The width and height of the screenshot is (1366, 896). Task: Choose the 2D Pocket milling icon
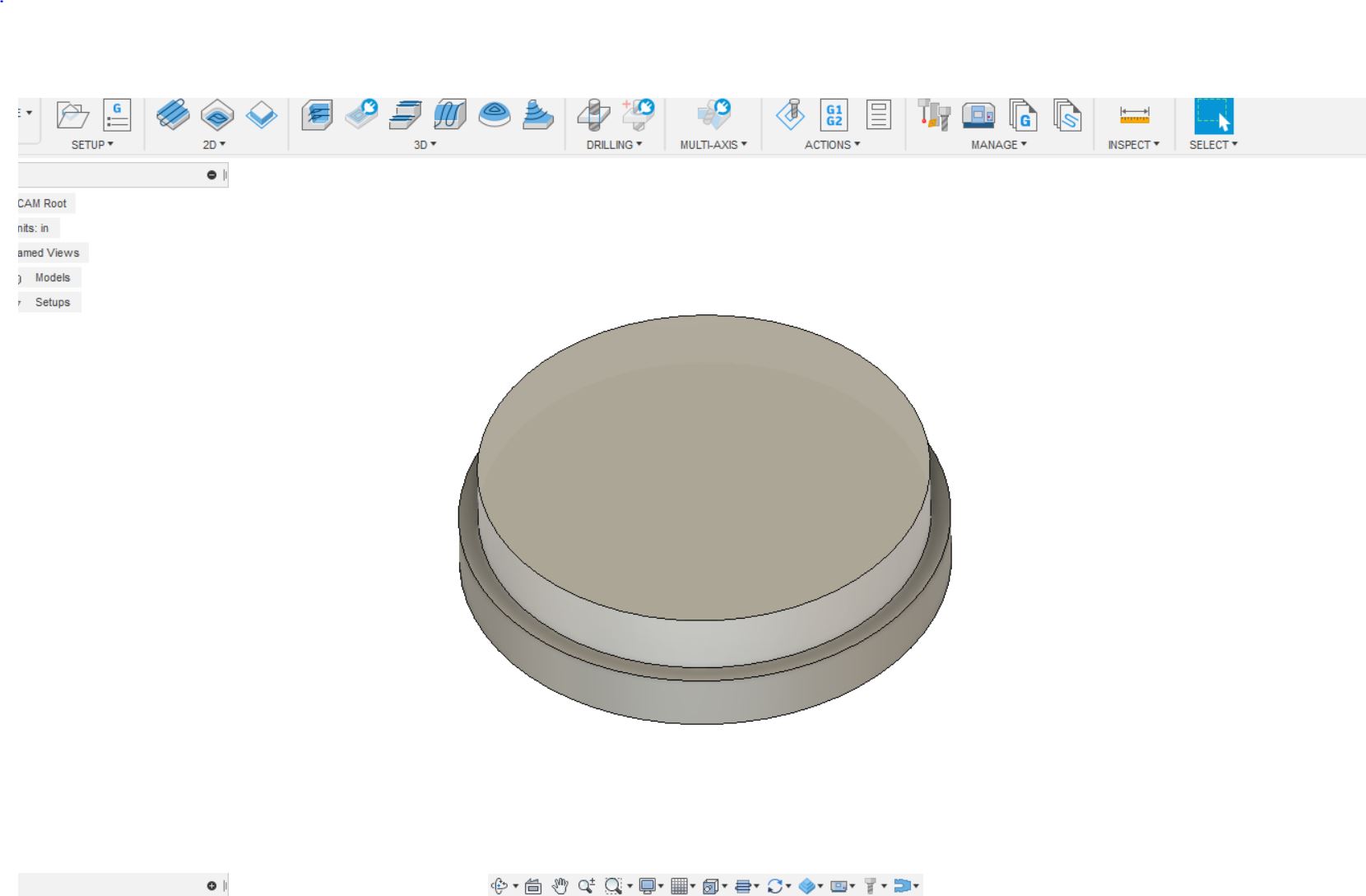point(217,115)
